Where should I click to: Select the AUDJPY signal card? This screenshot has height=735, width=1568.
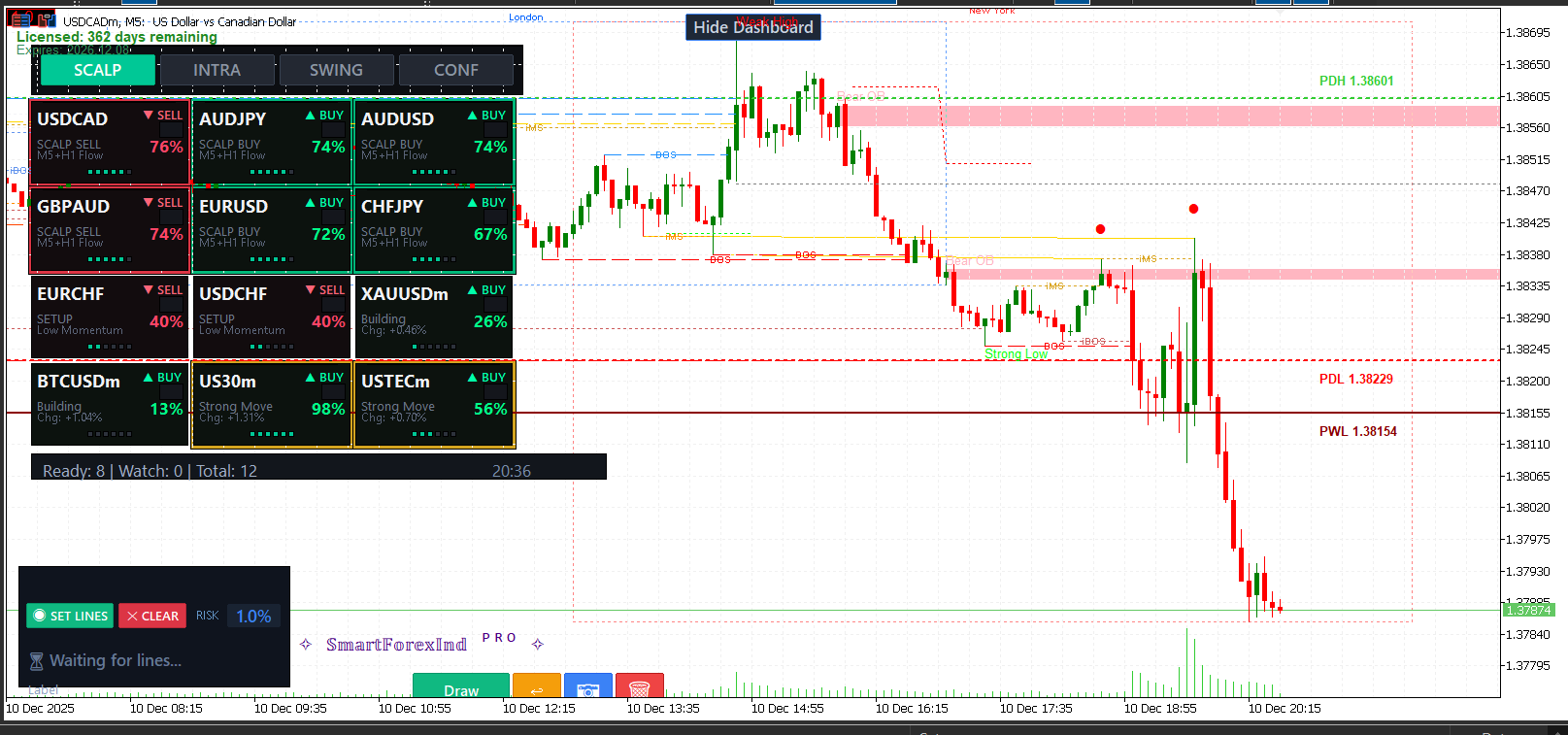[x=271, y=142]
